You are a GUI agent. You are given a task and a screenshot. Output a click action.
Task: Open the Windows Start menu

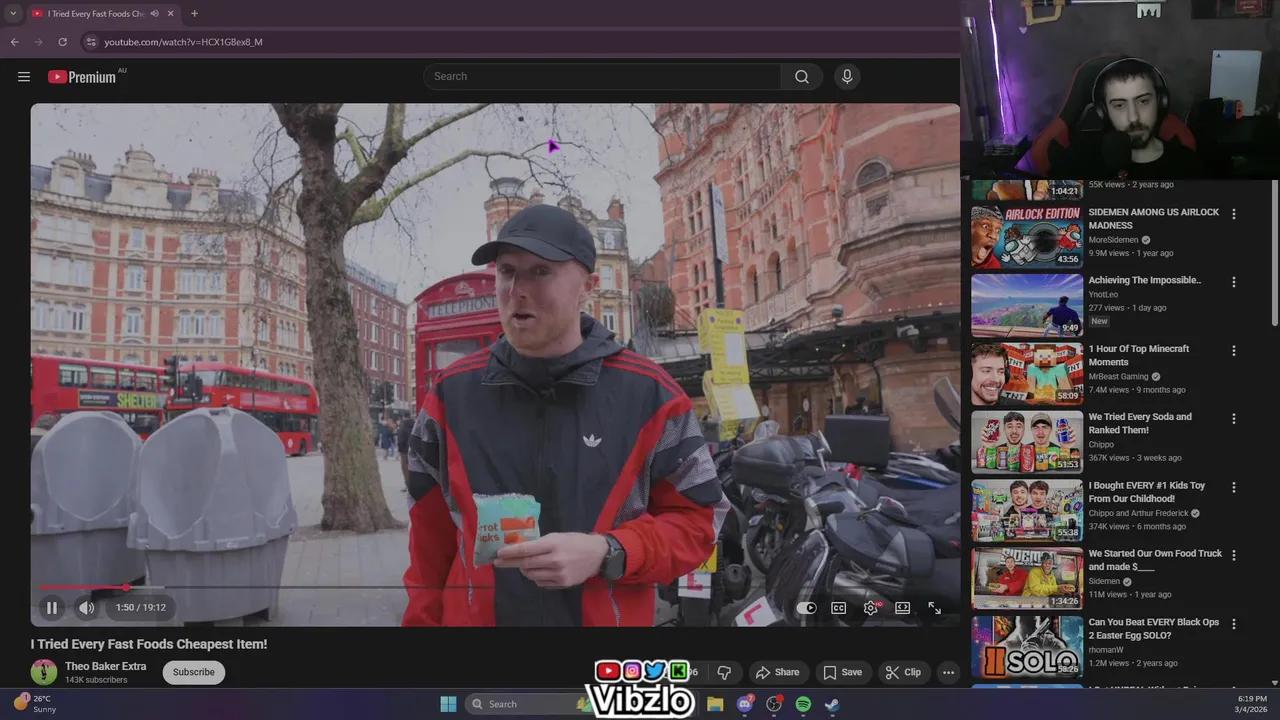coord(448,704)
